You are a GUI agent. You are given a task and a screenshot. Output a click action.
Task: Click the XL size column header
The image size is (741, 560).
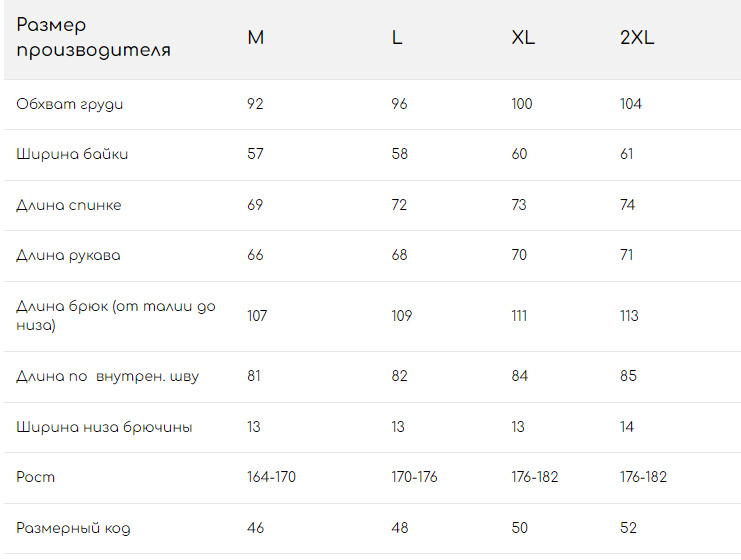(523, 38)
